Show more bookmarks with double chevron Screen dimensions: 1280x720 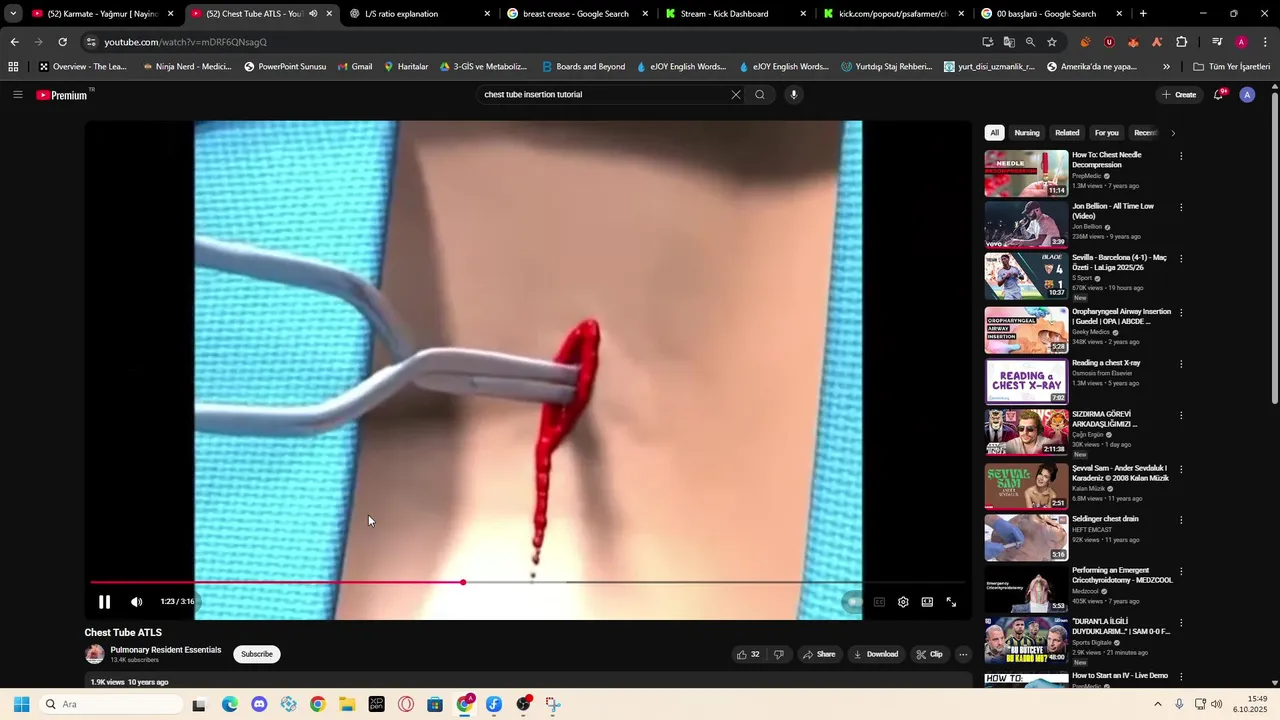coord(1166,67)
